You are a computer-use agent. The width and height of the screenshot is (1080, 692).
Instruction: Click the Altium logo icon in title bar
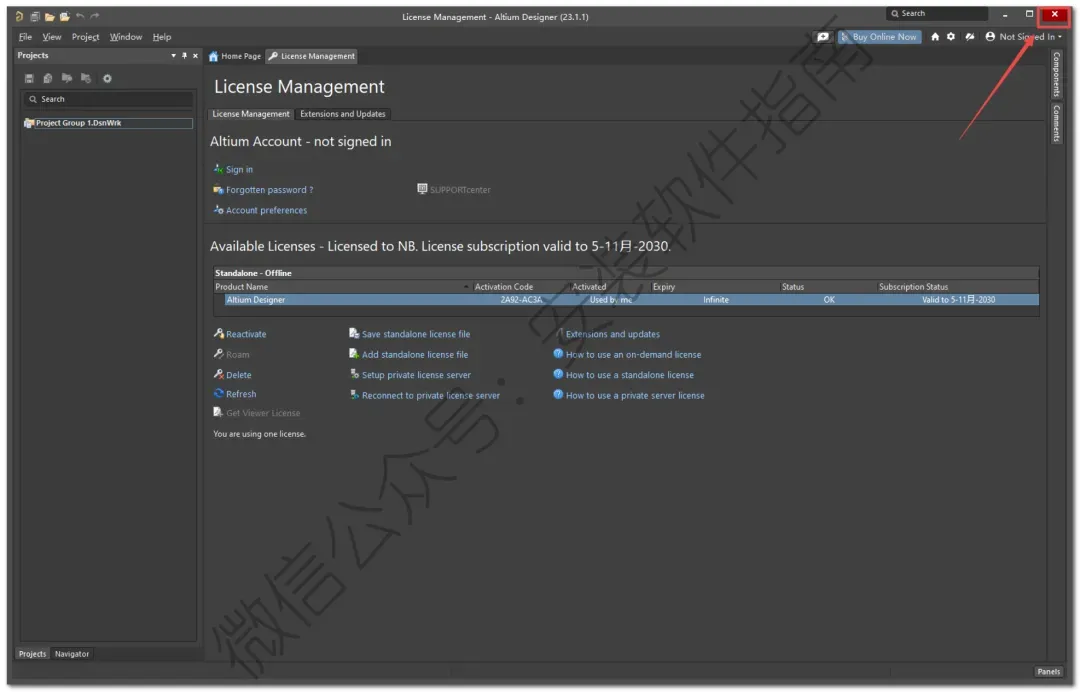(x=19, y=16)
